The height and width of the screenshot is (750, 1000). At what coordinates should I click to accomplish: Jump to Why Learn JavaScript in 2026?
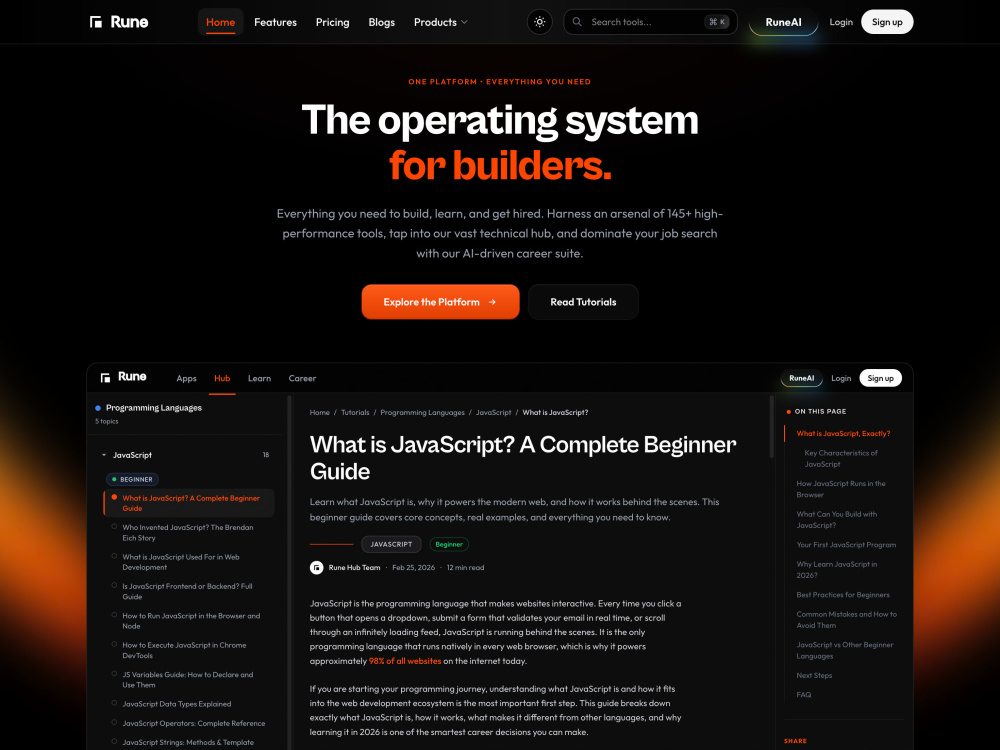[837, 570]
